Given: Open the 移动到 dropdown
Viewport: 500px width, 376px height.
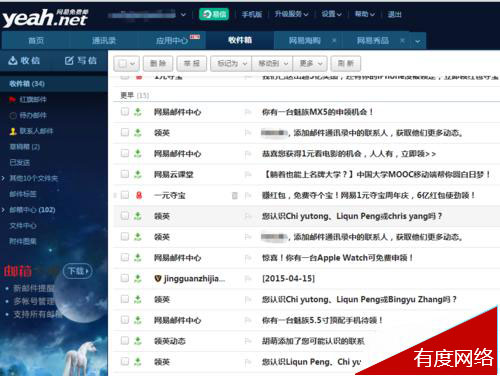Looking at the screenshot, I should (x=273, y=63).
